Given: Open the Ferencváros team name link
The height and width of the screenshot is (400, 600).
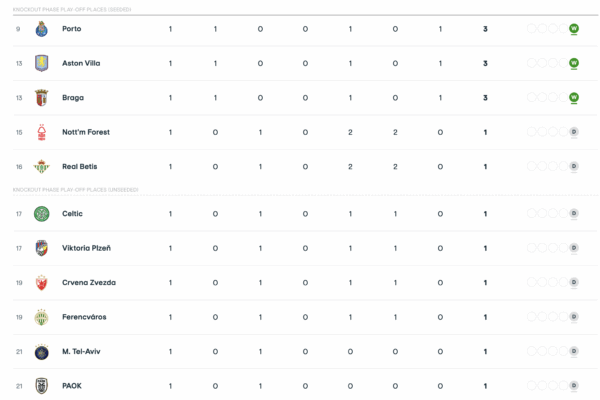Looking at the screenshot, I should click(84, 317).
